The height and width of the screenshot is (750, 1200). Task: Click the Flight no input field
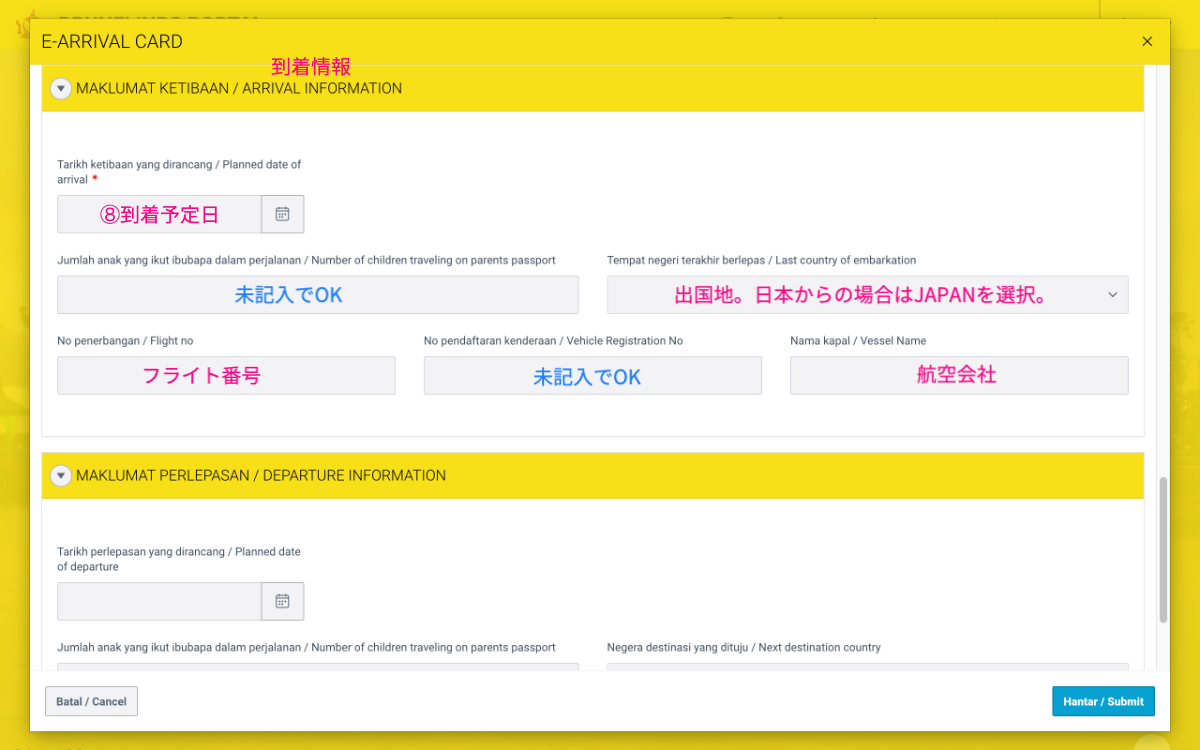[225, 375]
